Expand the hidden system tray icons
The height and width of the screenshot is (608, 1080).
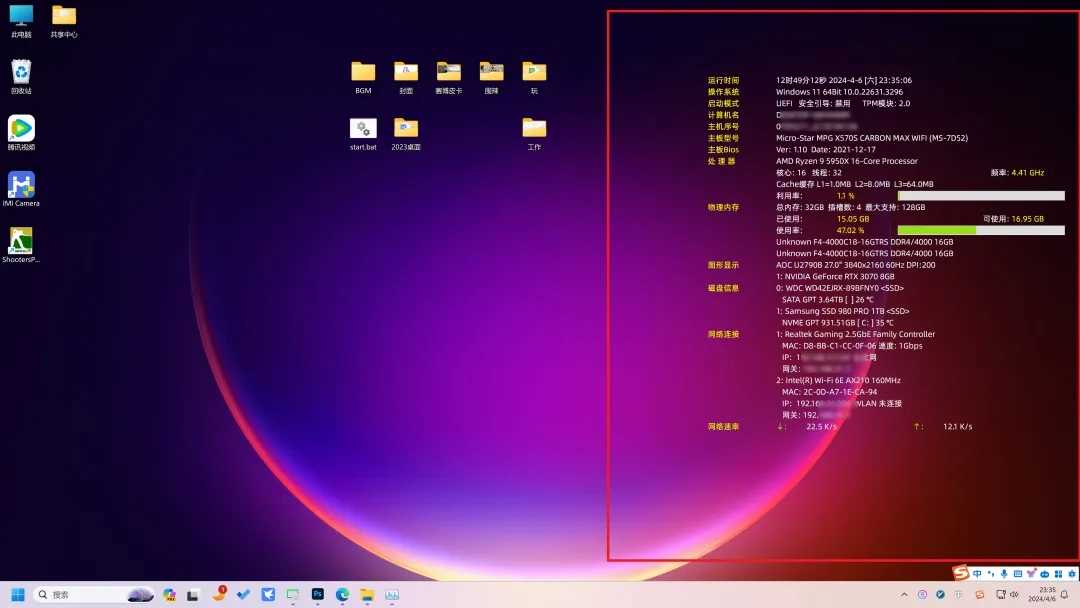pos(905,593)
